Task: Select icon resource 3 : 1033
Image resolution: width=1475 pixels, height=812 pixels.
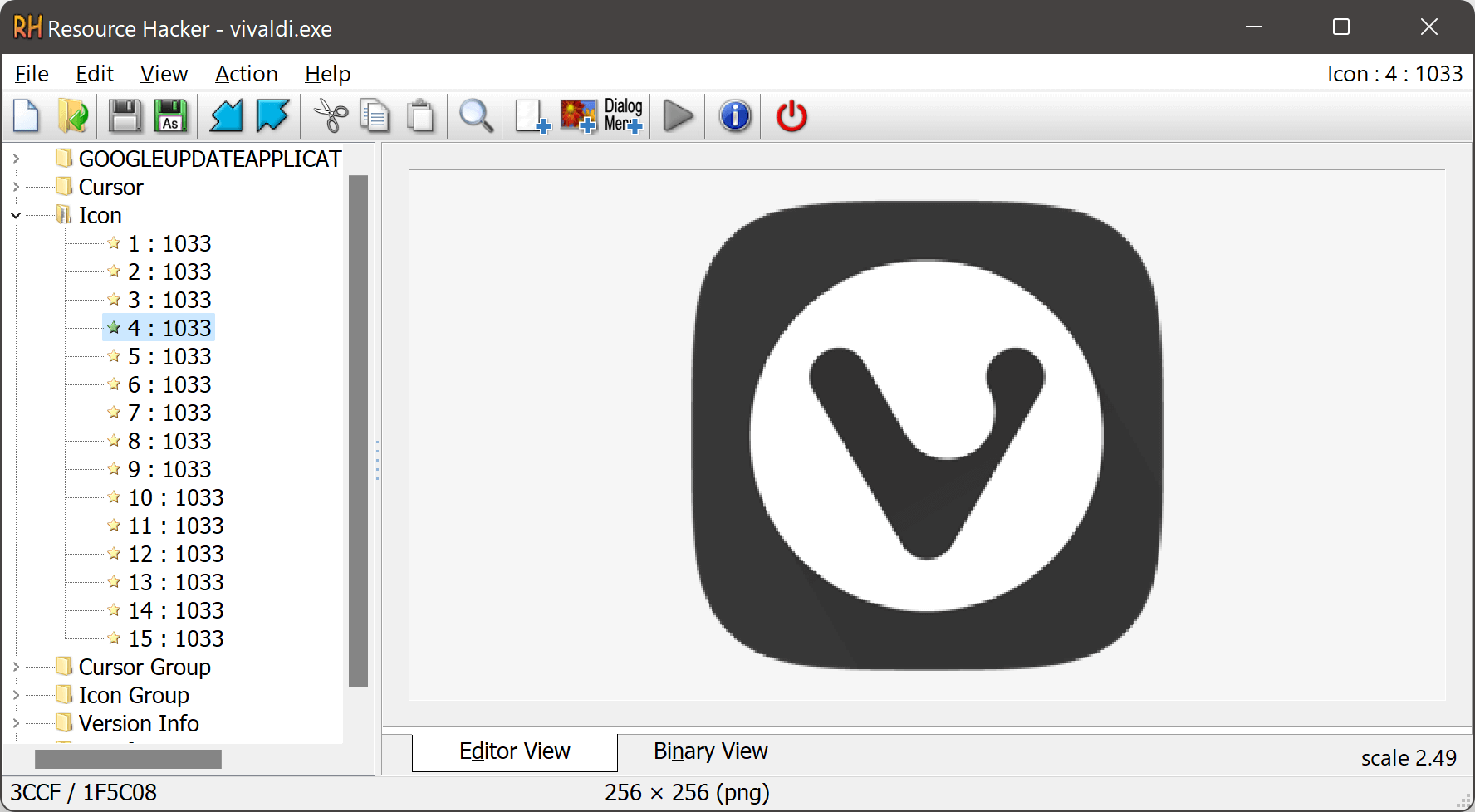Action: [169, 300]
